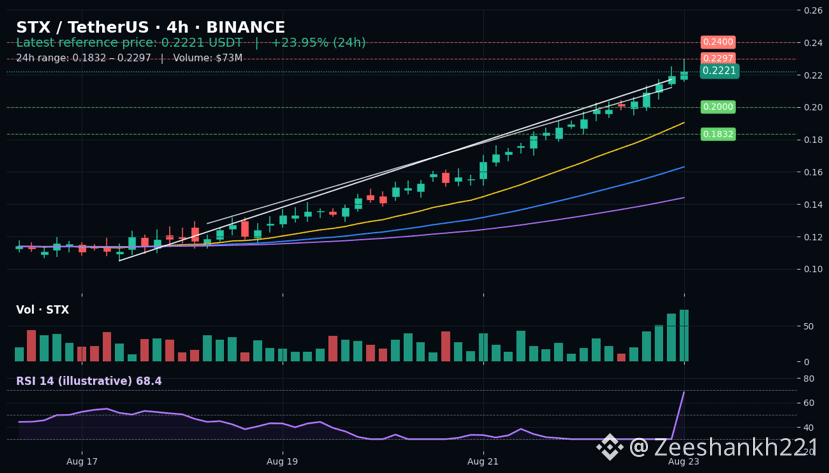Viewport: 829px width, 473px height.
Task: Click the 'Latest reference price: 0.2221 USDT' text
Action: pos(129,43)
